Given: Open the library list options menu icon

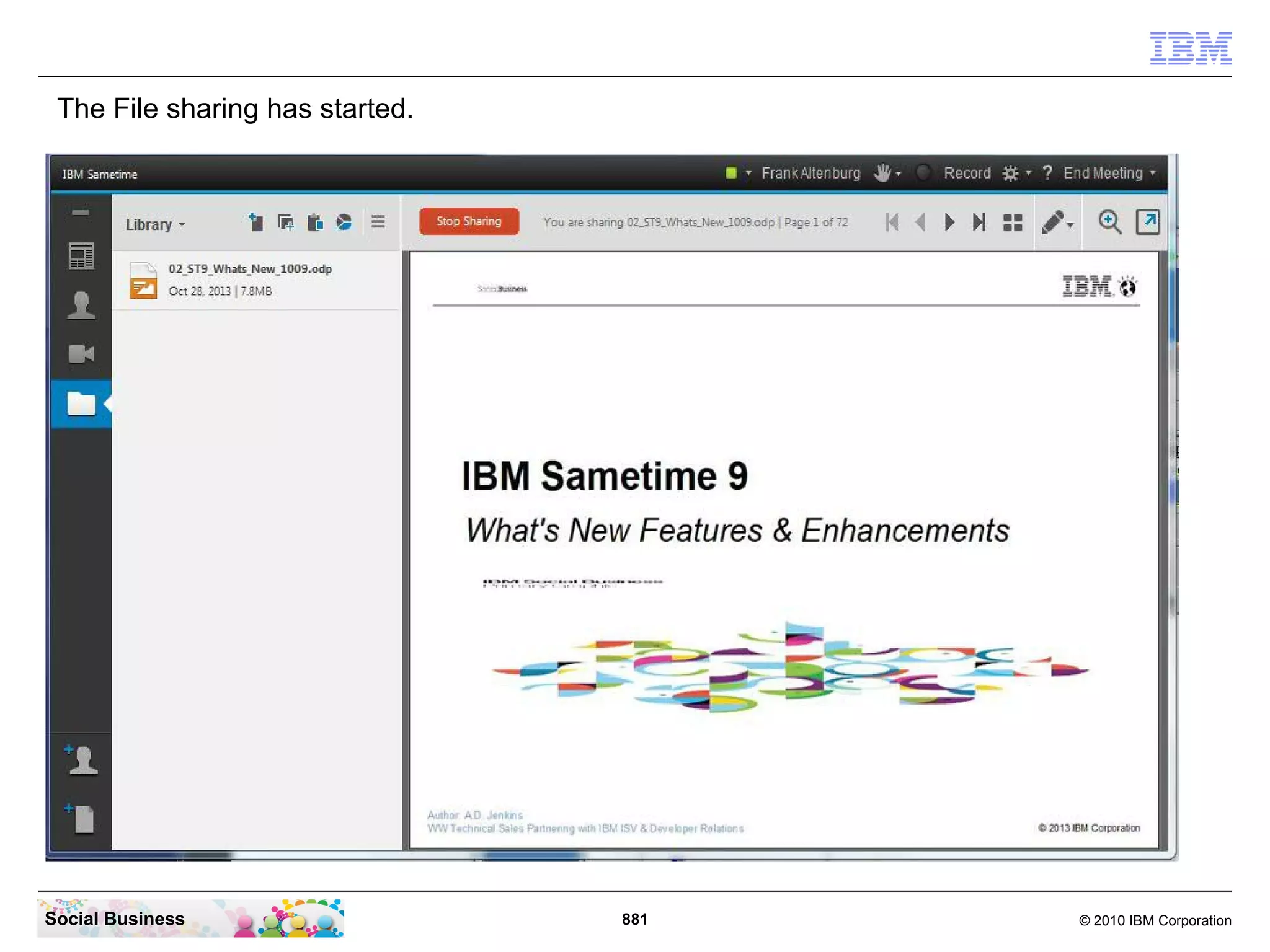Looking at the screenshot, I should (378, 221).
